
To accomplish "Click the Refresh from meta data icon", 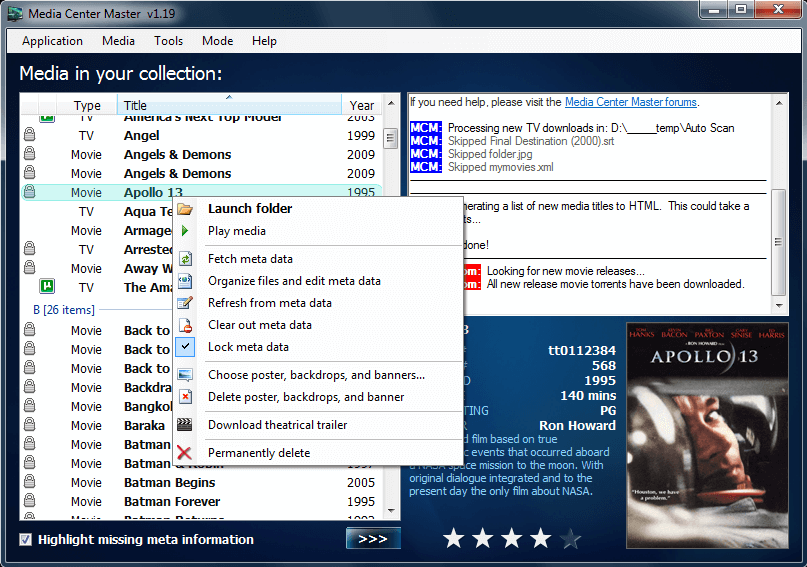I will click(185, 303).
